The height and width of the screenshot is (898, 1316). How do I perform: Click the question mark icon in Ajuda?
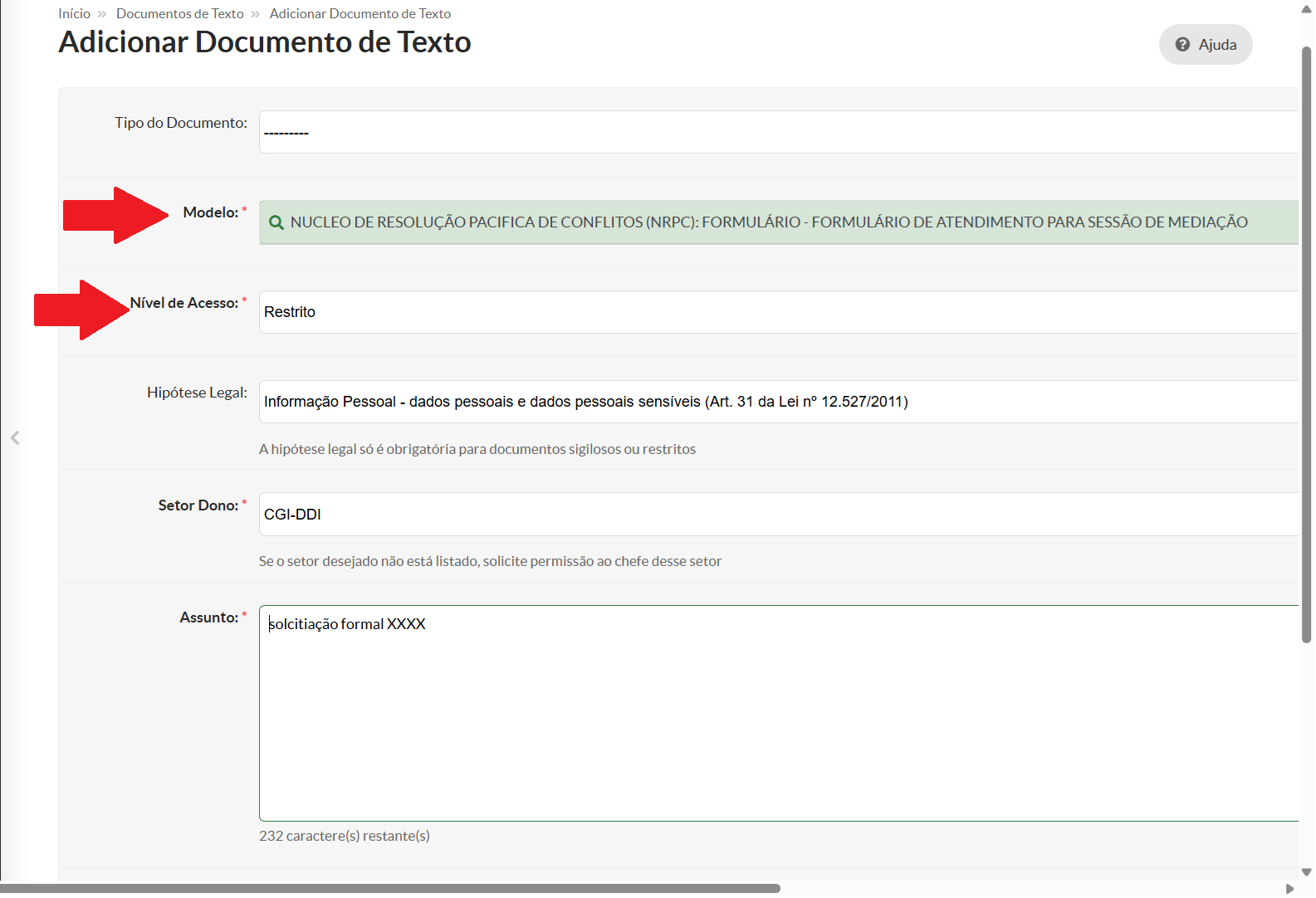(x=1182, y=45)
